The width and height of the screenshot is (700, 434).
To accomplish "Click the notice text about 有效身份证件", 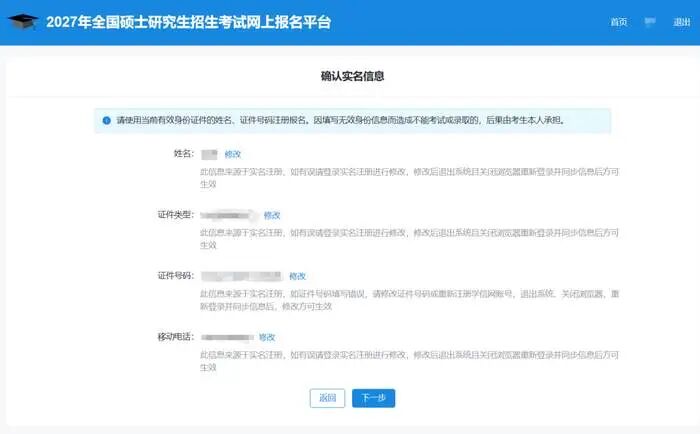I will pos(340,121).
